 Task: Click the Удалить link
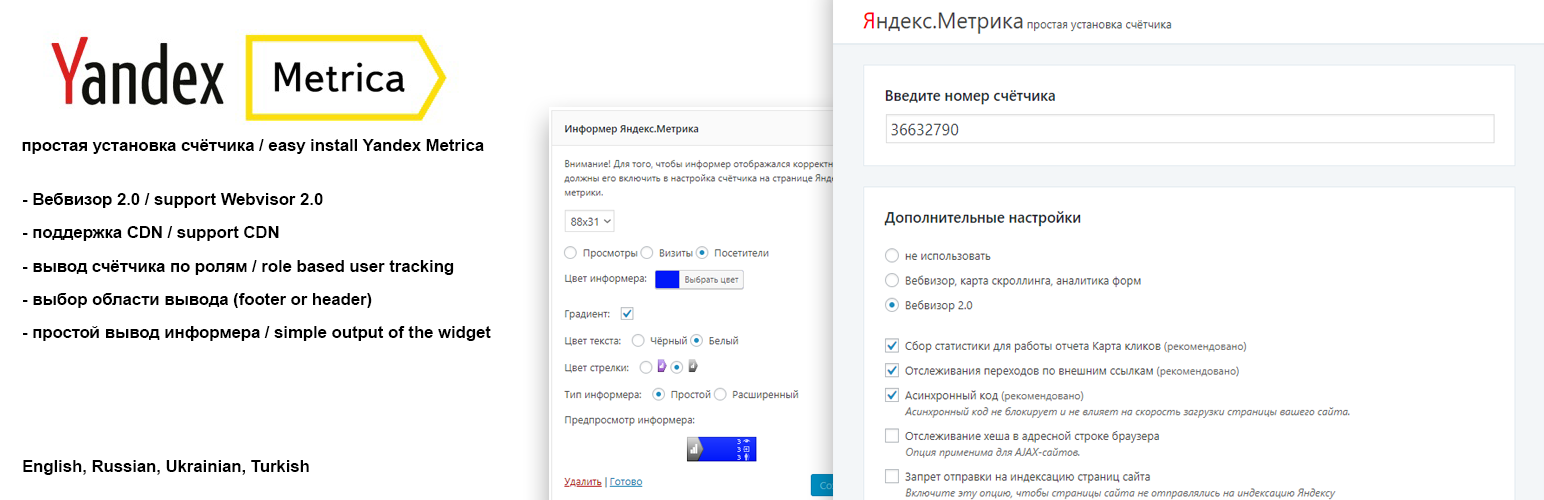click(583, 482)
